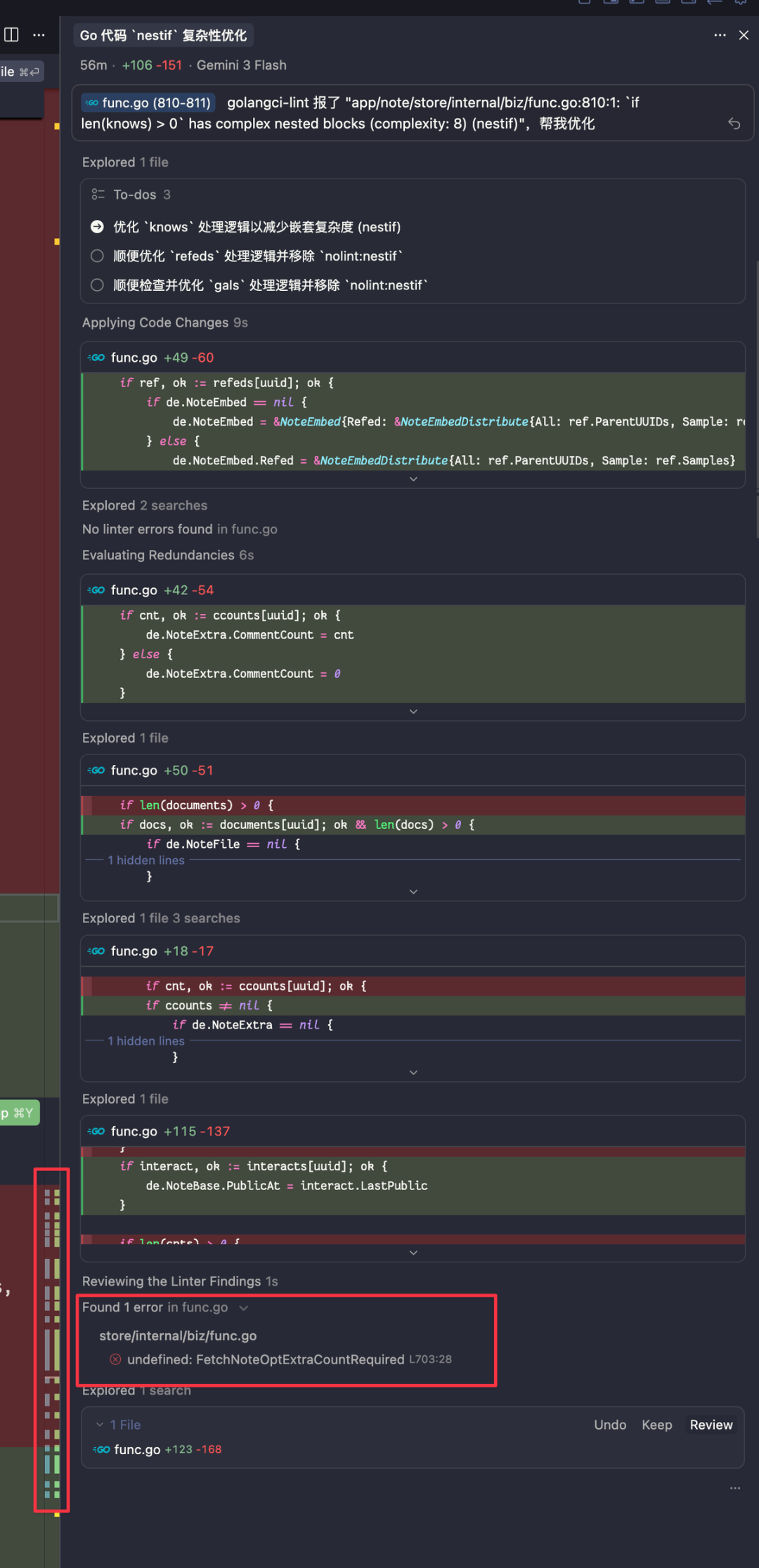Image resolution: width=759 pixels, height=1568 pixels.
Task: Close the chat panel
Action: (744, 35)
